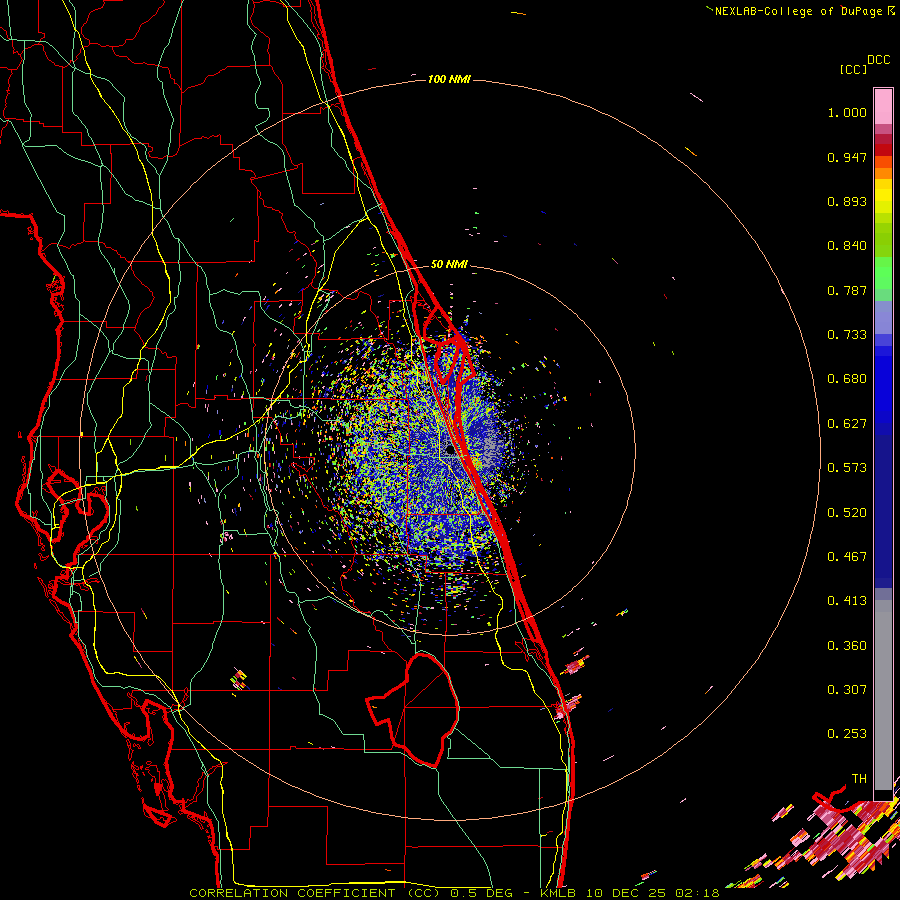
Task: Click the 0.787 scale value
Action: coord(847,290)
